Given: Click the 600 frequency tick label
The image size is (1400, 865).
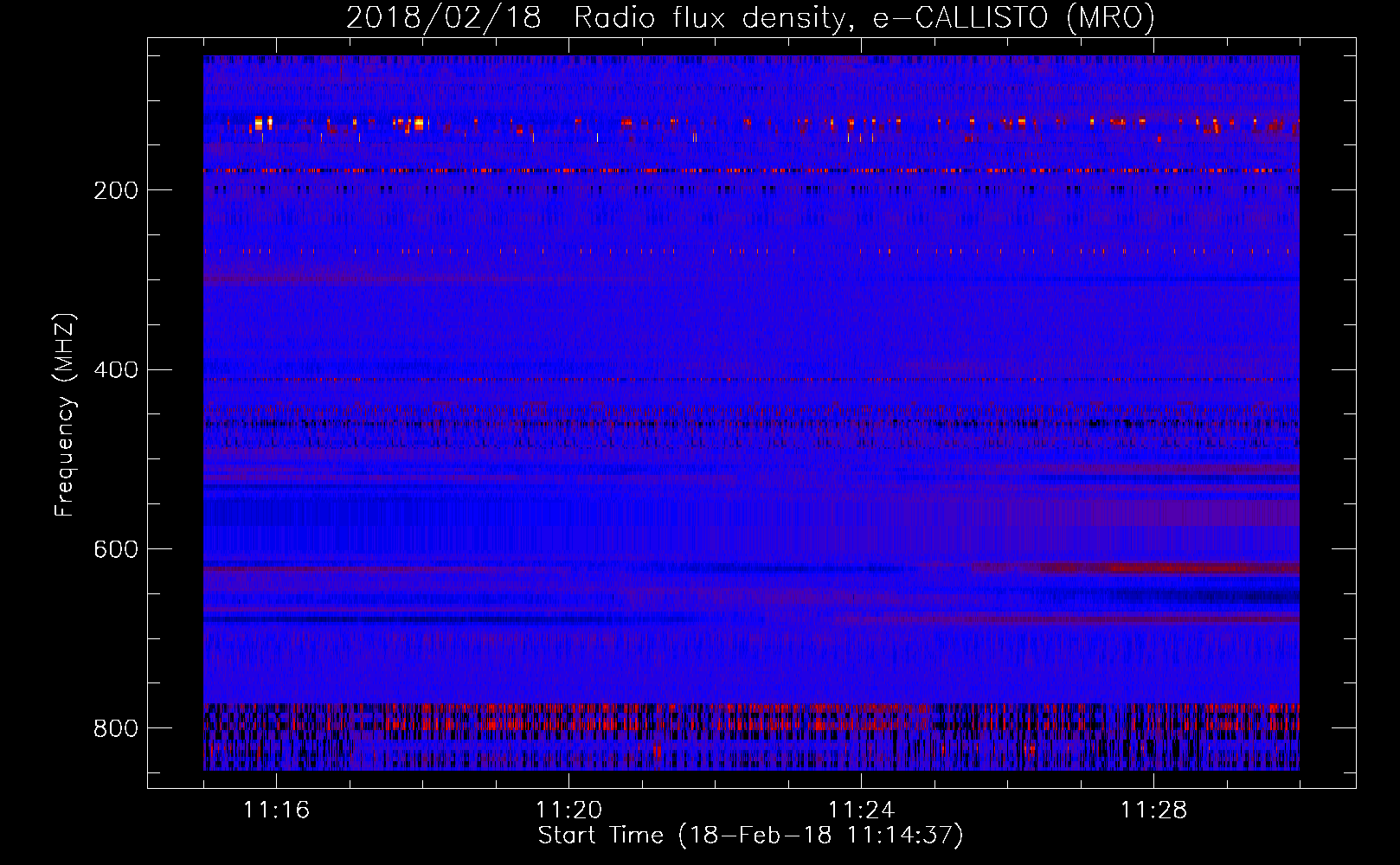Looking at the screenshot, I should [116, 550].
